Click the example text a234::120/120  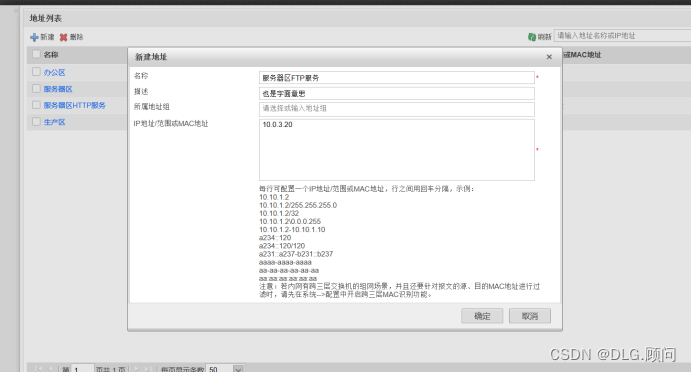click(x=282, y=246)
